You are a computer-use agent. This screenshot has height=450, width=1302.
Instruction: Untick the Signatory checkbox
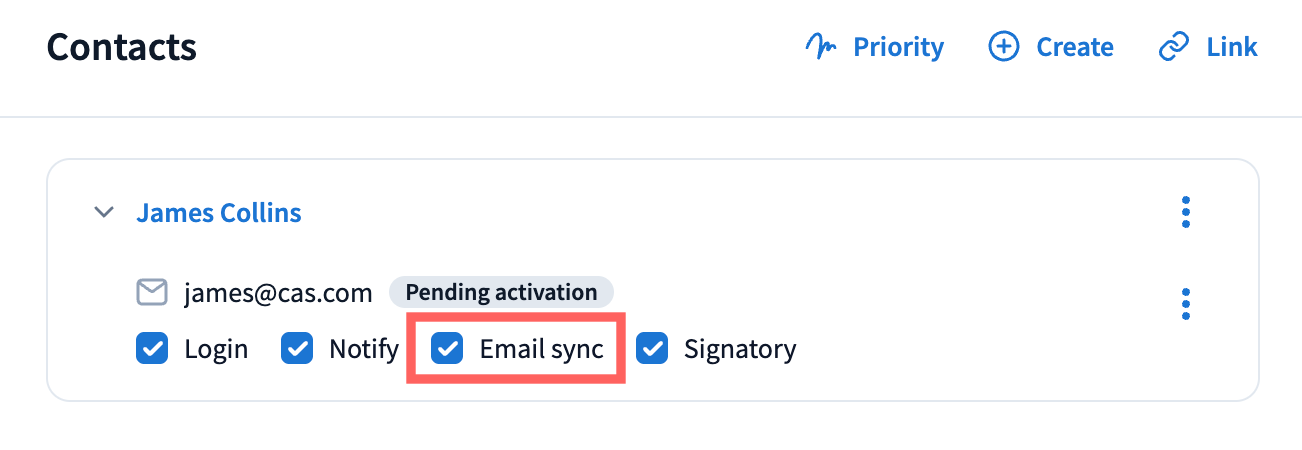652,349
